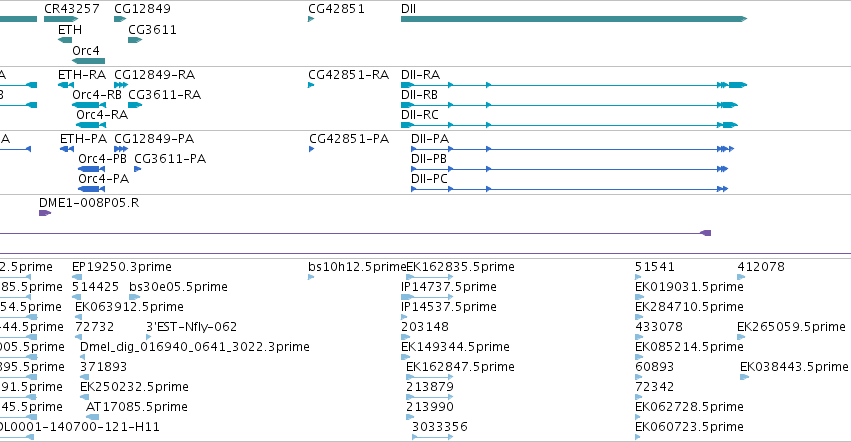Select the IP14737.5prime EST feature
The height and width of the screenshot is (442, 851).
point(427,297)
